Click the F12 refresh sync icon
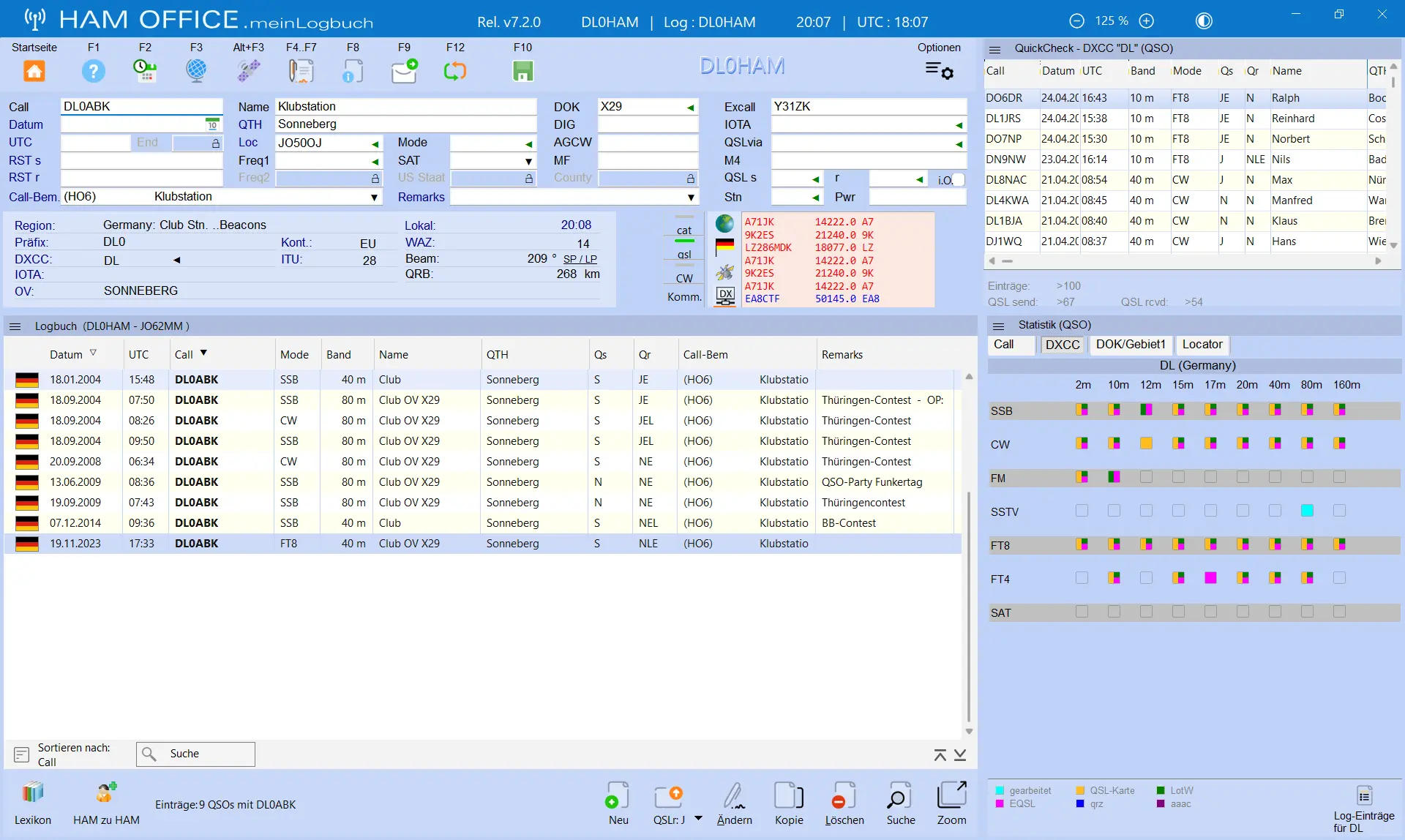The width and height of the screenshot is (1405, 840). point(455,71)
